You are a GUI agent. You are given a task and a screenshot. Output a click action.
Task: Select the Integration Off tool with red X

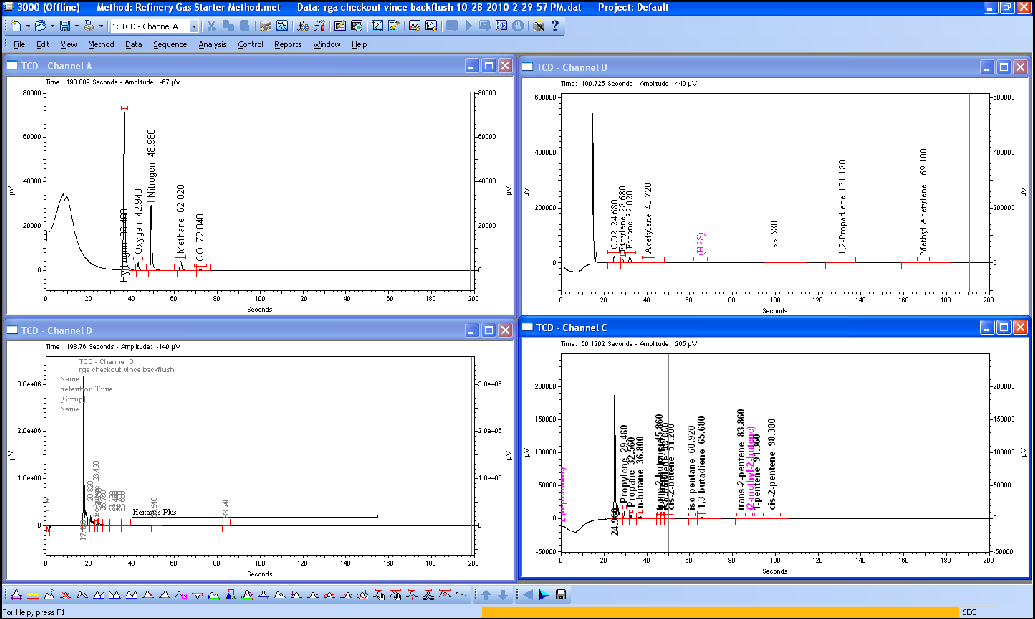coord(66,595)
